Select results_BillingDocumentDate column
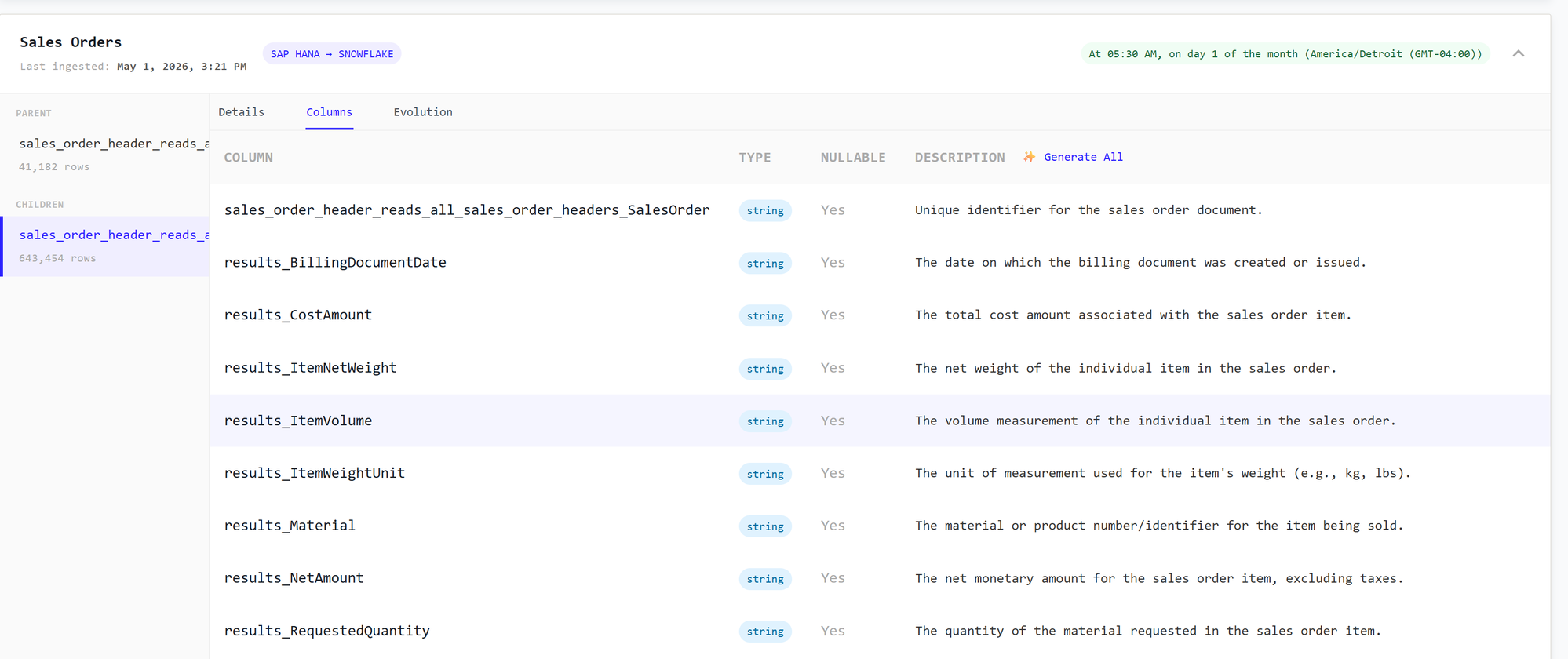The height and width of the screenshot is (659, 1568). 335,262
